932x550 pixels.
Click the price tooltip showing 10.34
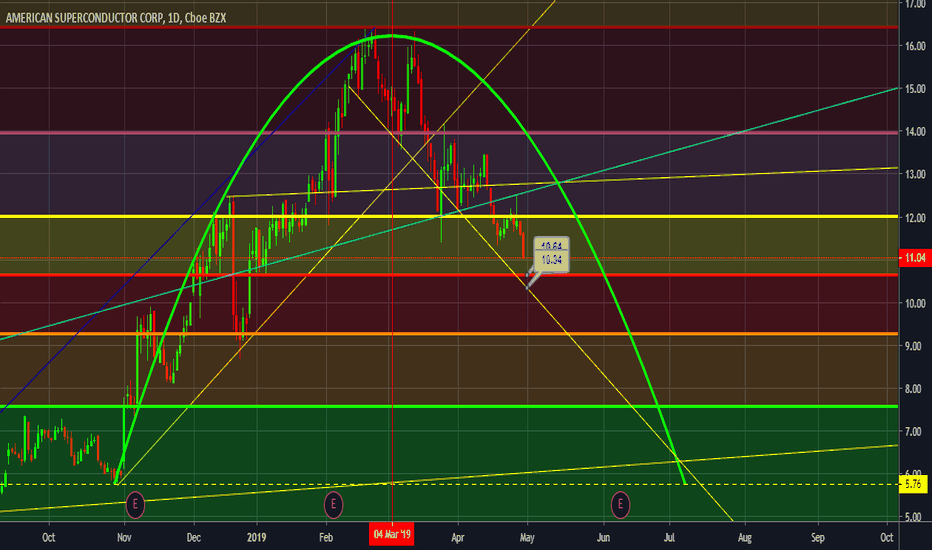tap(552, 260)
